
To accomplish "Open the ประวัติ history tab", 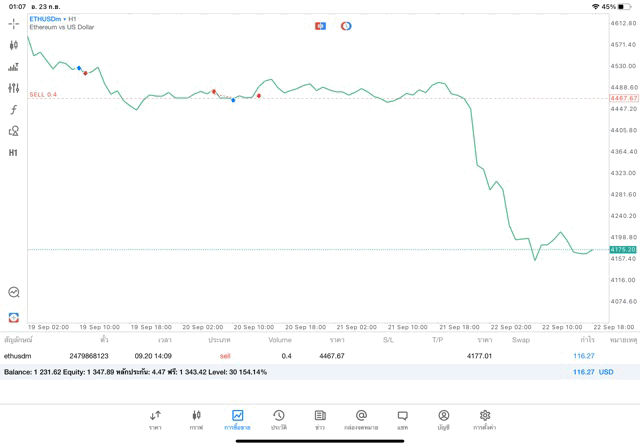I will point(278,419).
